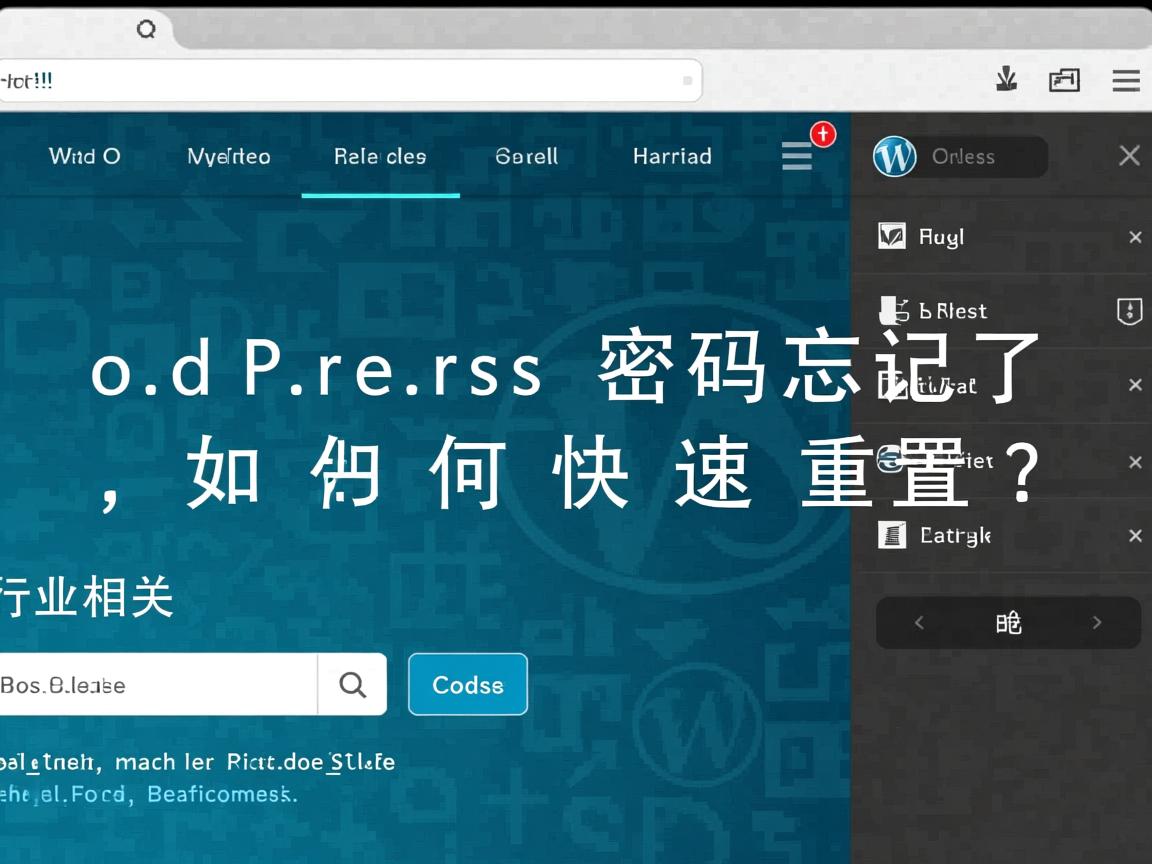Open the hamburger menu with the red badge

coord(796,156)
